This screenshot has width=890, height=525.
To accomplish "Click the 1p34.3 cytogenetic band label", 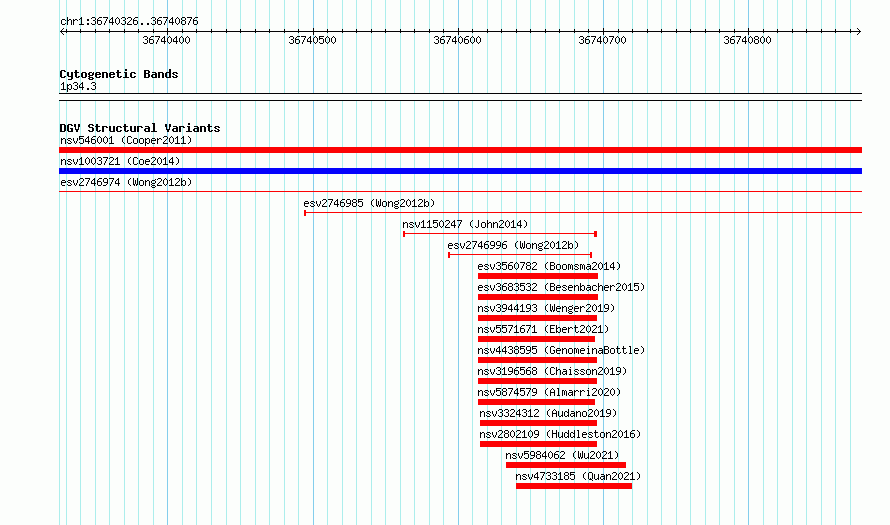I will point(78,86).
